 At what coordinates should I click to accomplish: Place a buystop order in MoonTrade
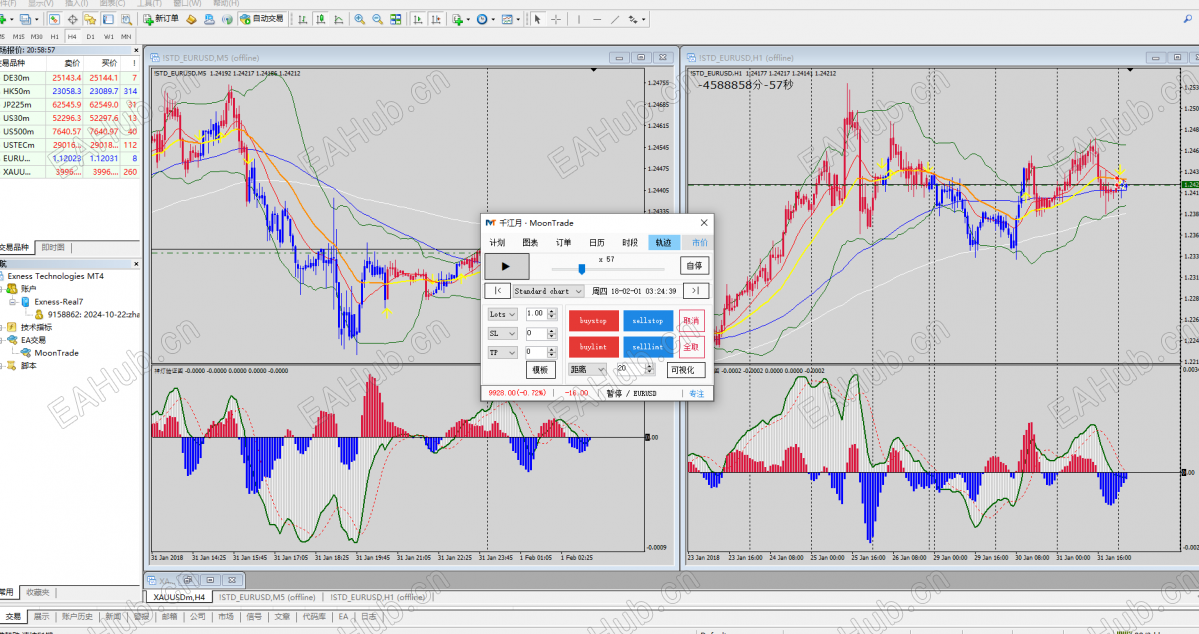pos(593,321)
